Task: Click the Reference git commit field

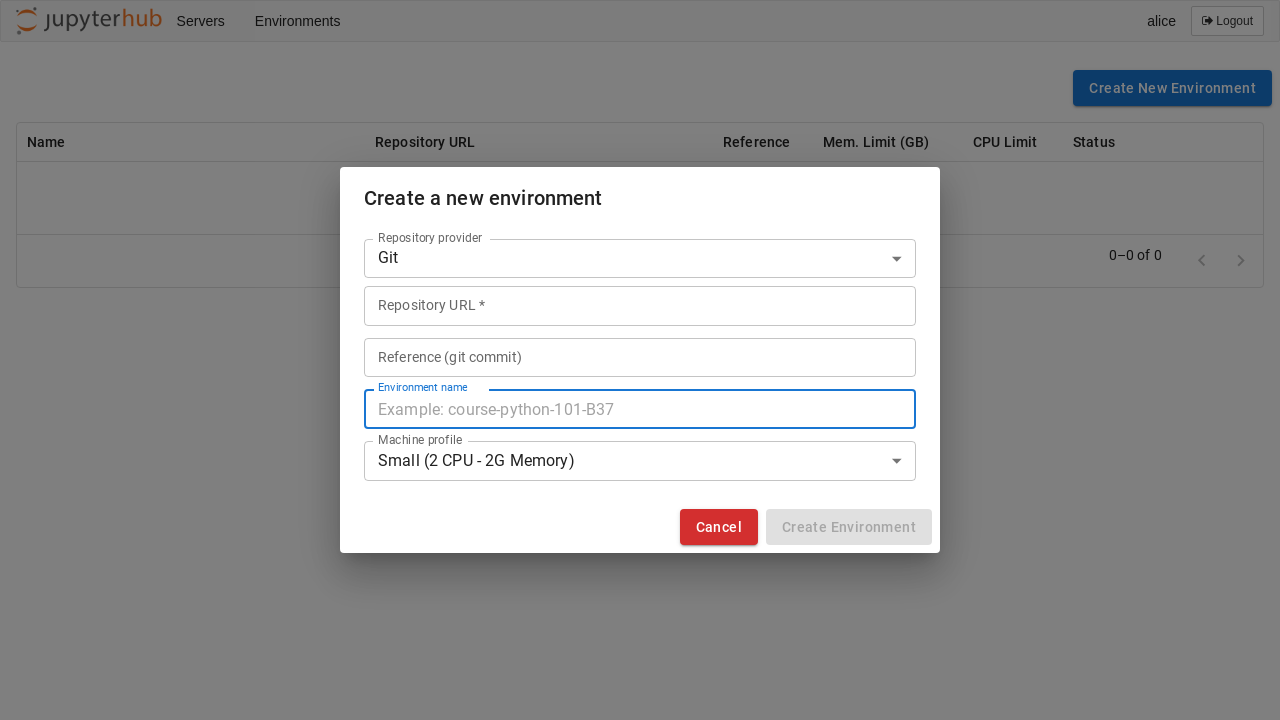Action: point(640,357)
